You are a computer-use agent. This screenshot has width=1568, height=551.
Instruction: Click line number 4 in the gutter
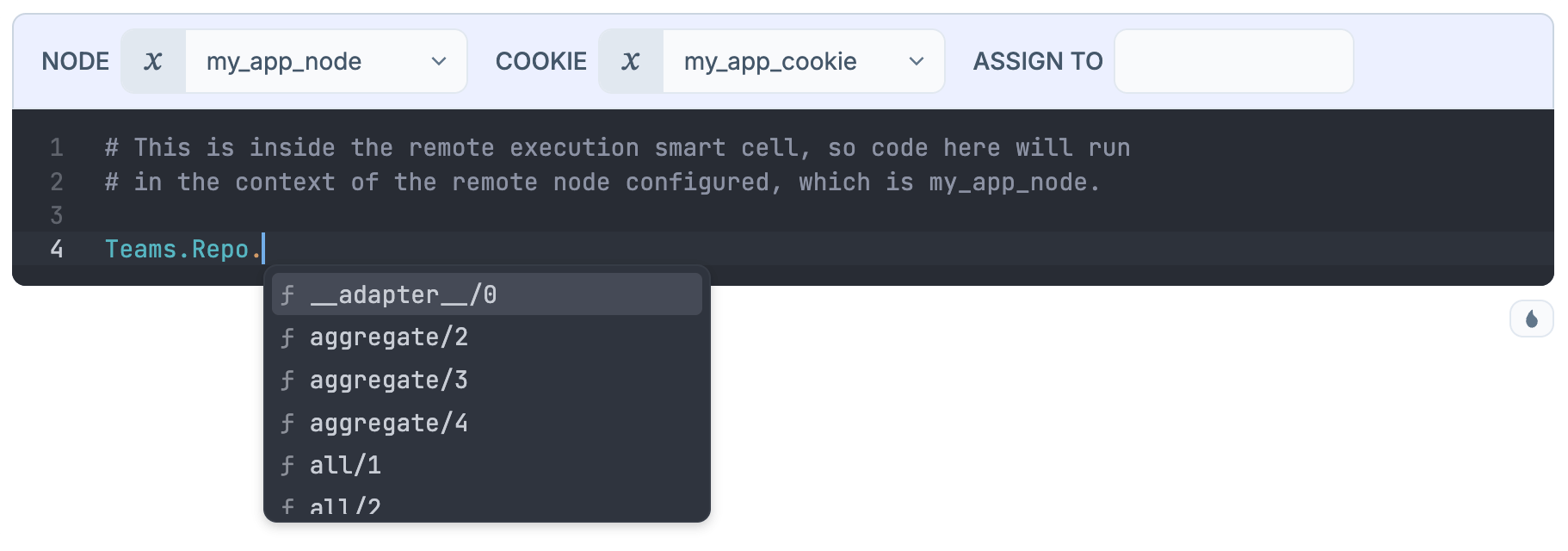57,250
